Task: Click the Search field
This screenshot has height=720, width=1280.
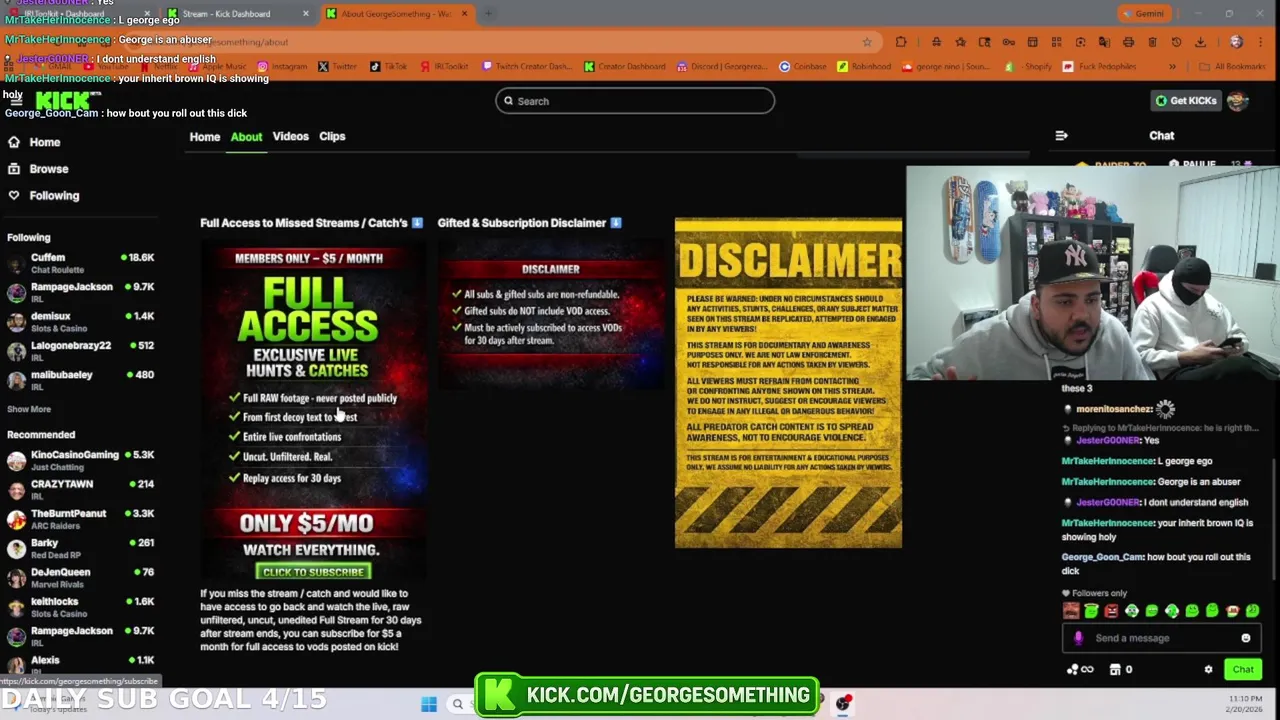Action: pos(635,101)
